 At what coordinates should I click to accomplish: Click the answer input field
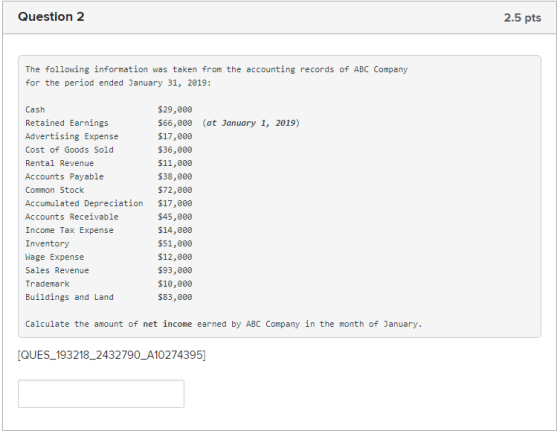[101, 394]
